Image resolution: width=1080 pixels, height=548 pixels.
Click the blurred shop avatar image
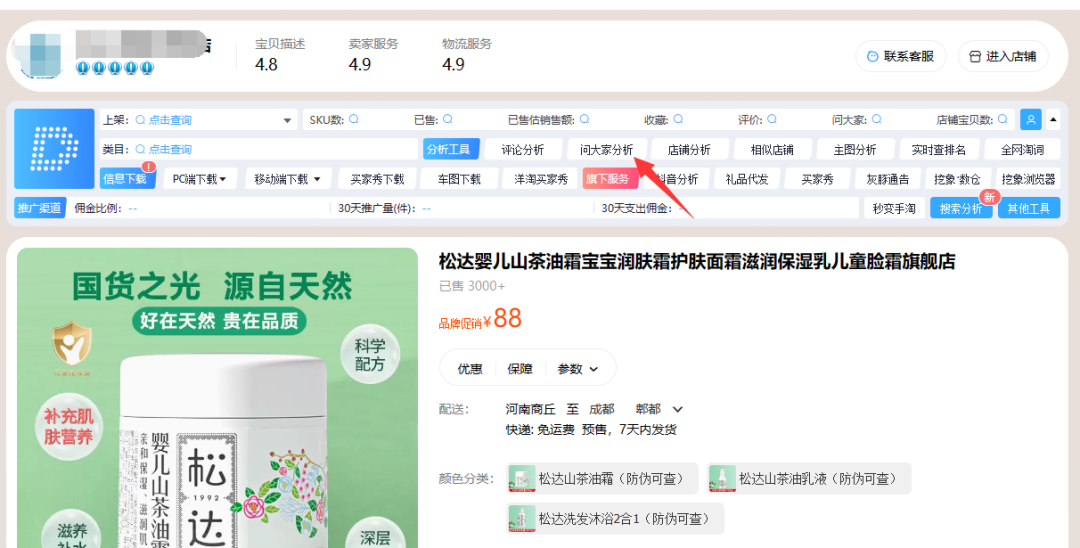pos(41,54)
